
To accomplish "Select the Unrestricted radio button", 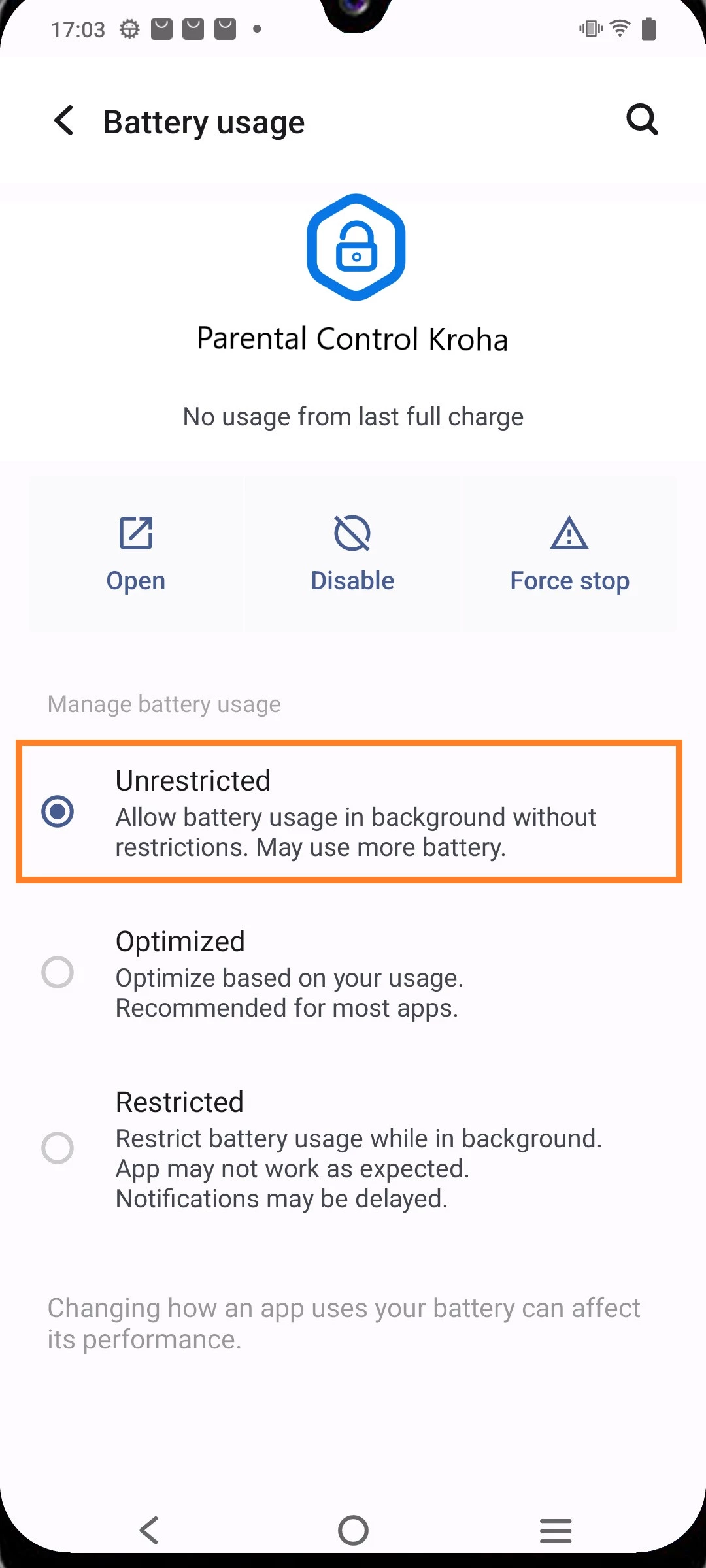I will point(58,811).
